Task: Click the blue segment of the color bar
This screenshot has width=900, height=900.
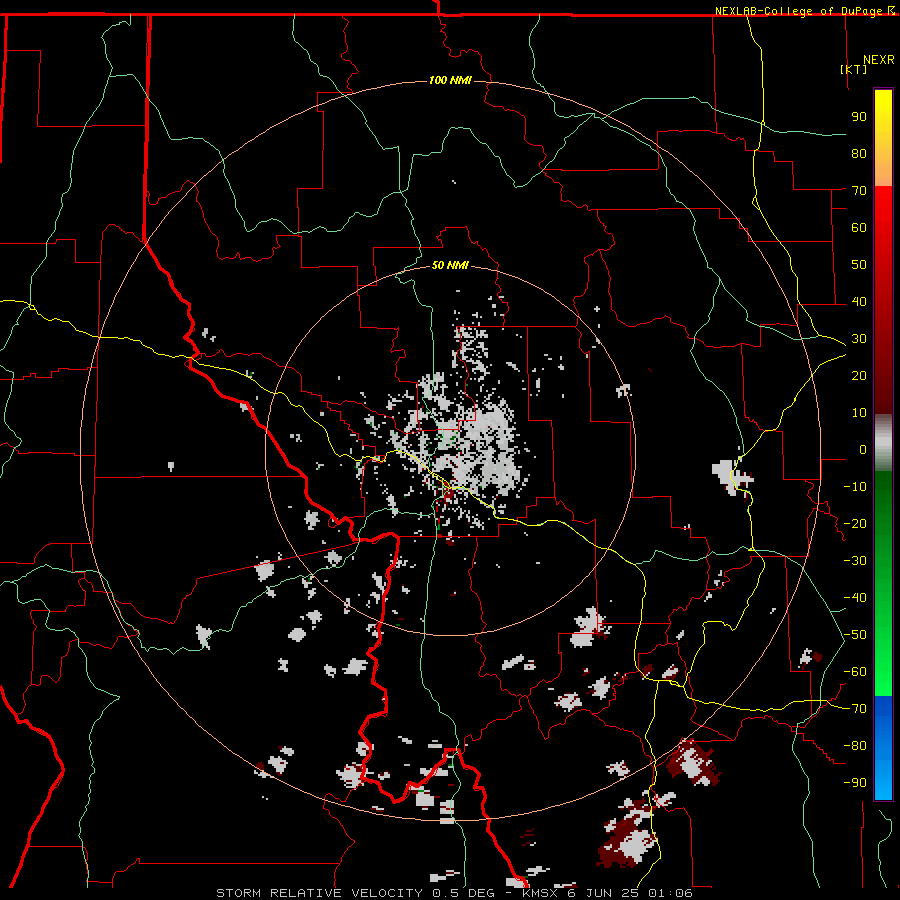Action: [883, 748]
